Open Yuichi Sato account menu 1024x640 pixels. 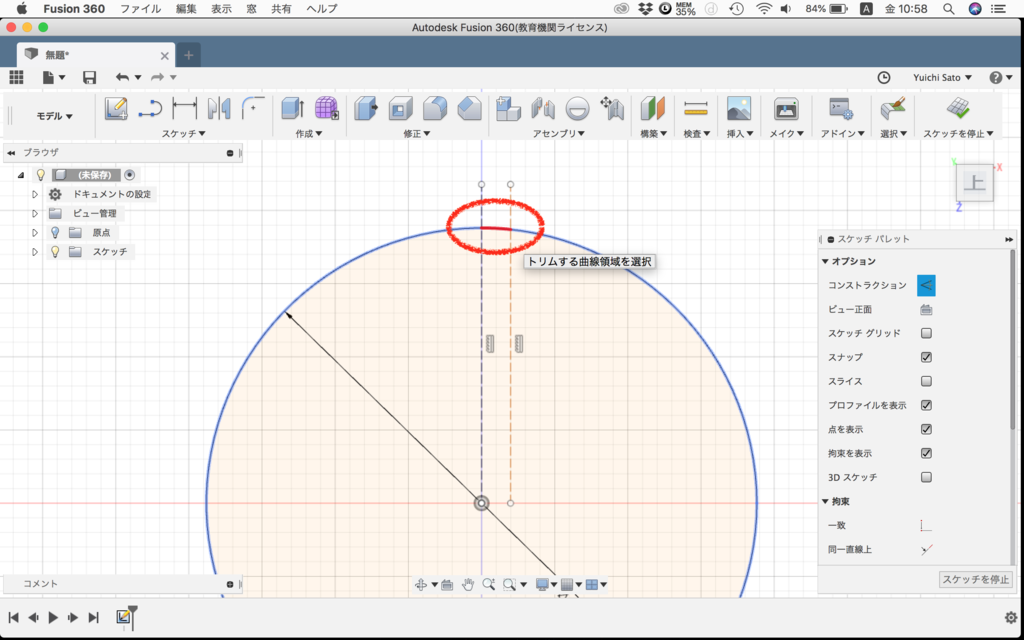[x=942, y=78]
